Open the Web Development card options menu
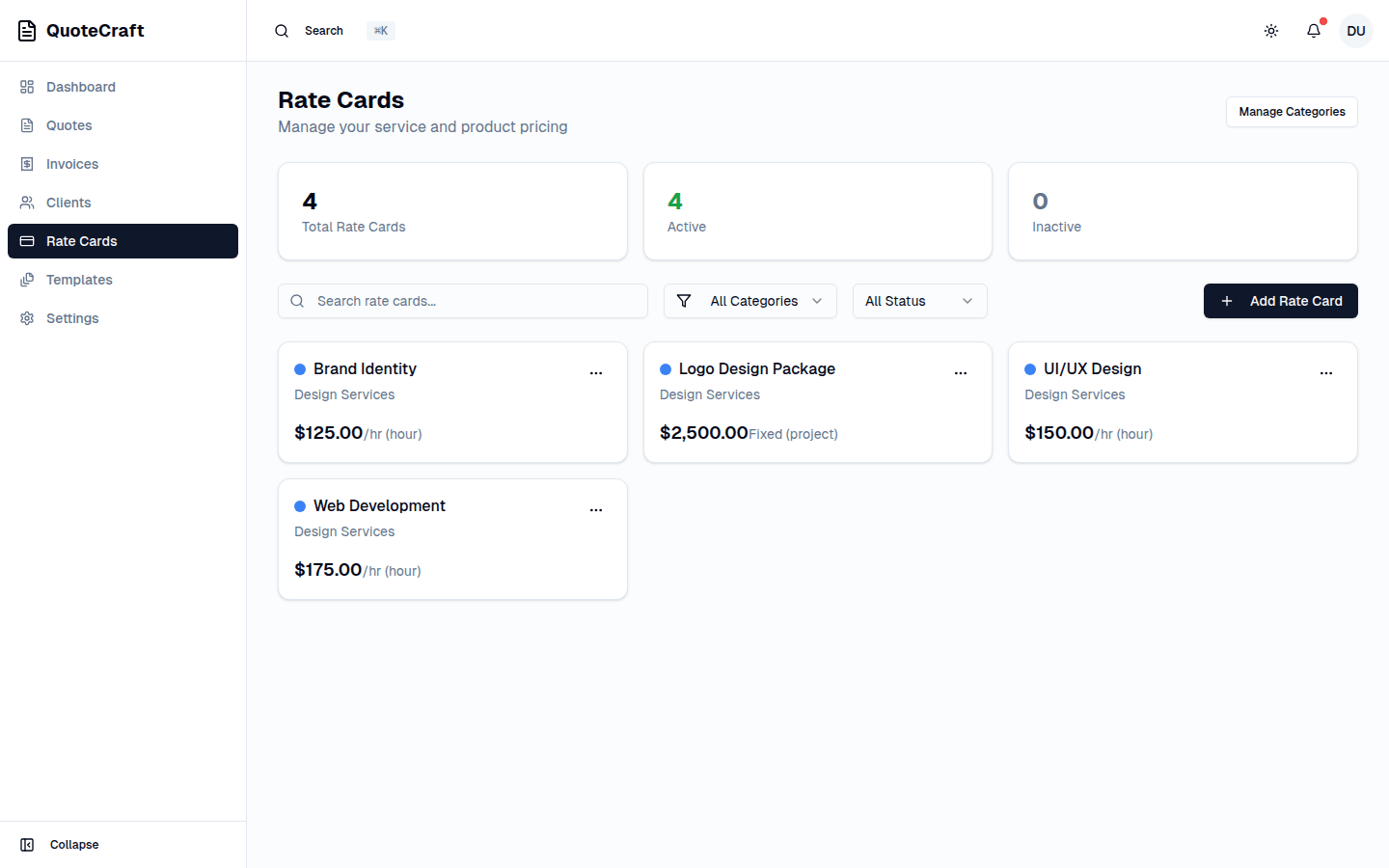 coord(596,508)
